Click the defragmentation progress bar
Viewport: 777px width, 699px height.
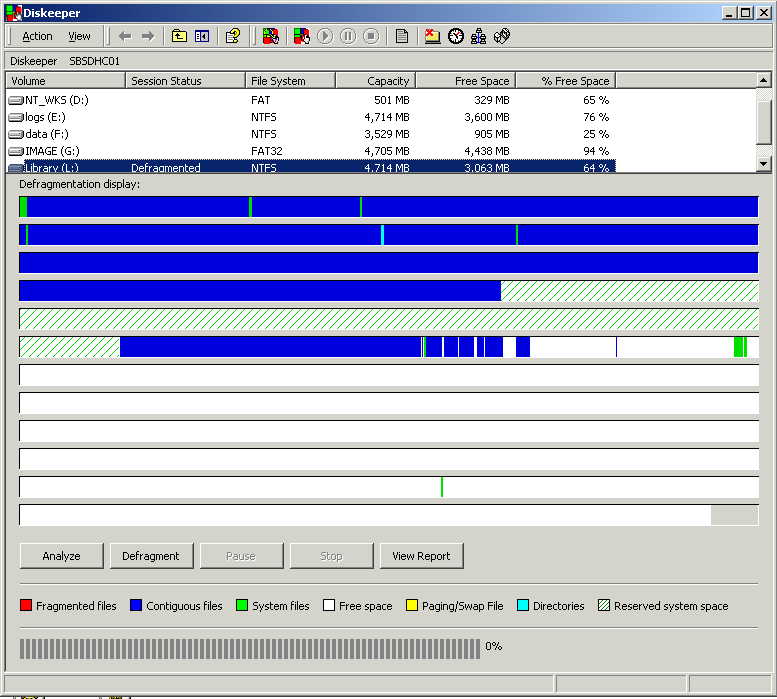click(250, 648)
